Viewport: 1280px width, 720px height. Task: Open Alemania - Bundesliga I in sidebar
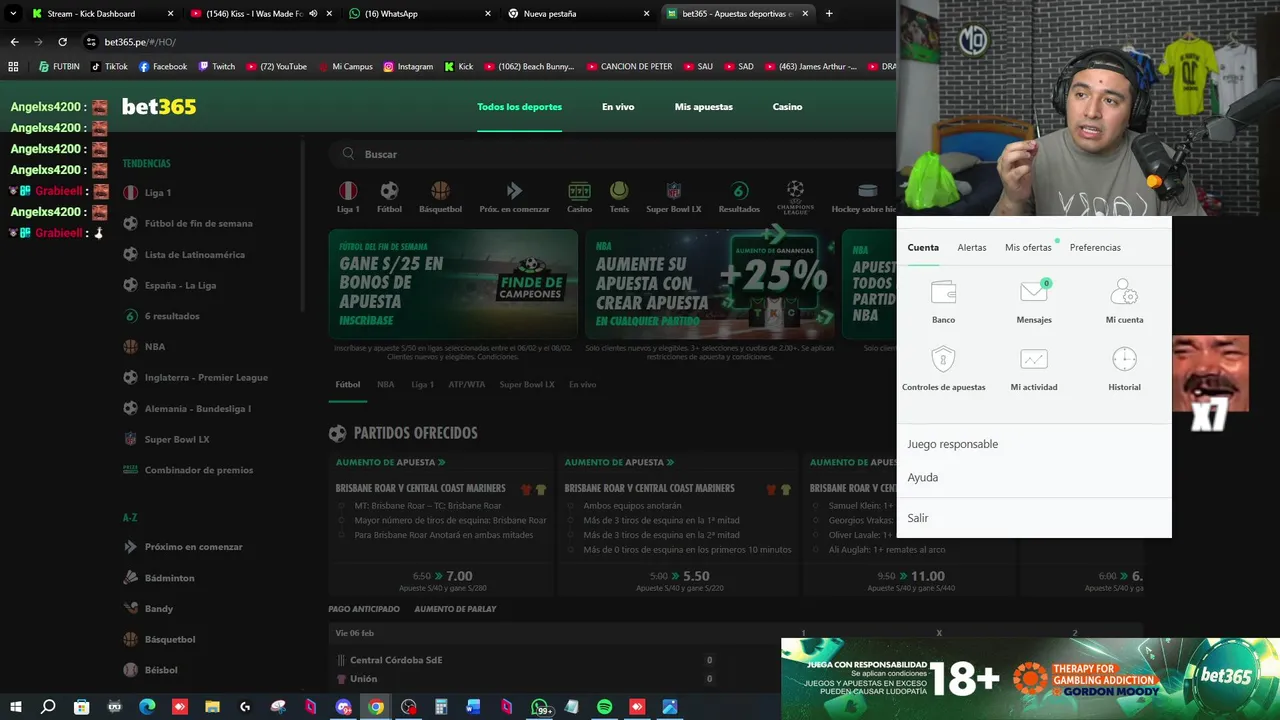(x=198, y=409)
